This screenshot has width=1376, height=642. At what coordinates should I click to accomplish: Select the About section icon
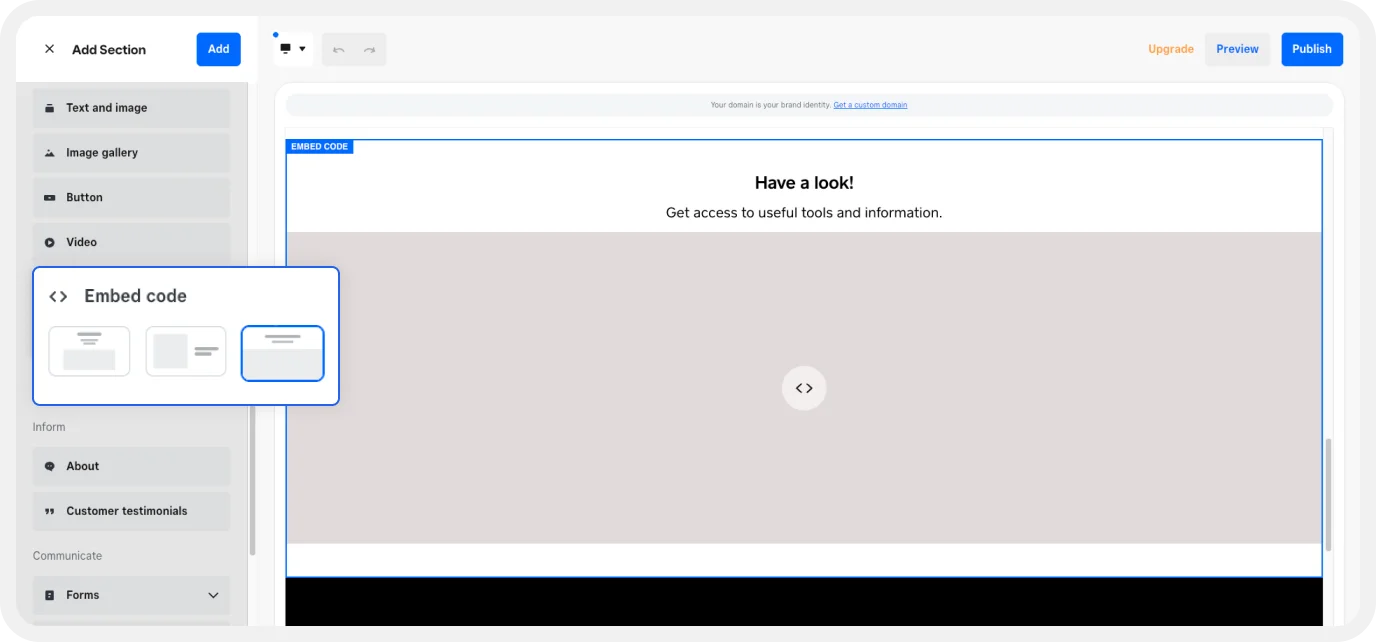(x=48, y=466)
